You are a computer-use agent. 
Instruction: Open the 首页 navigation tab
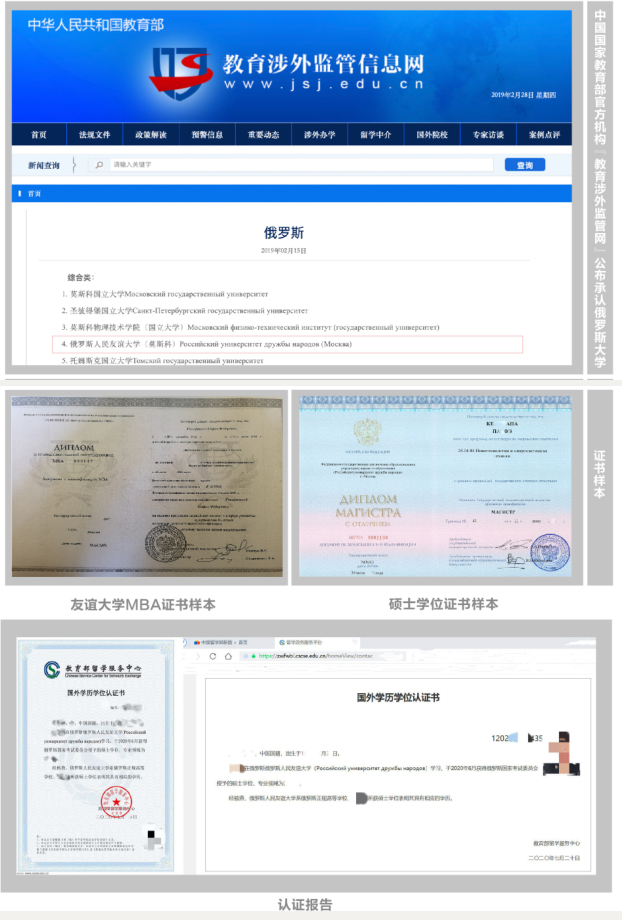pos(39,134)
